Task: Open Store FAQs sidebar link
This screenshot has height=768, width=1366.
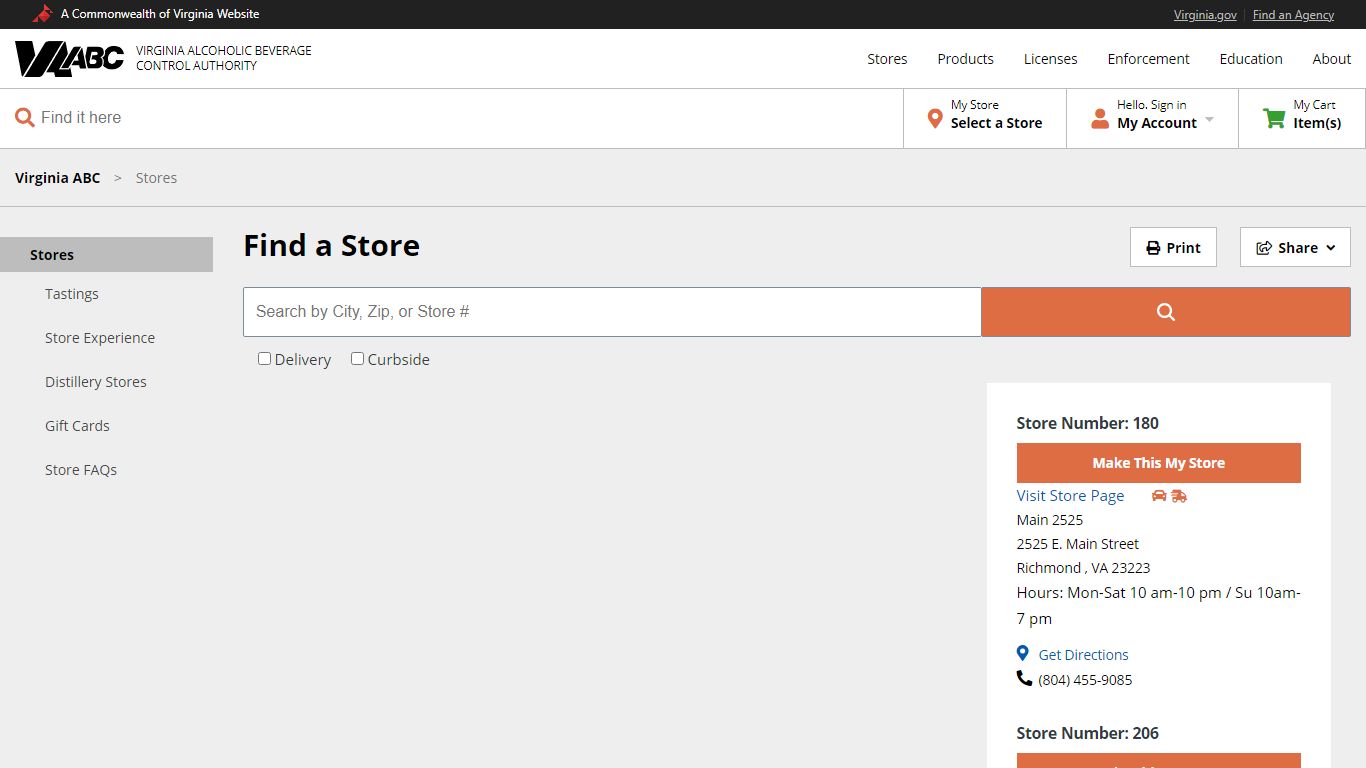Action: (81, 470)
